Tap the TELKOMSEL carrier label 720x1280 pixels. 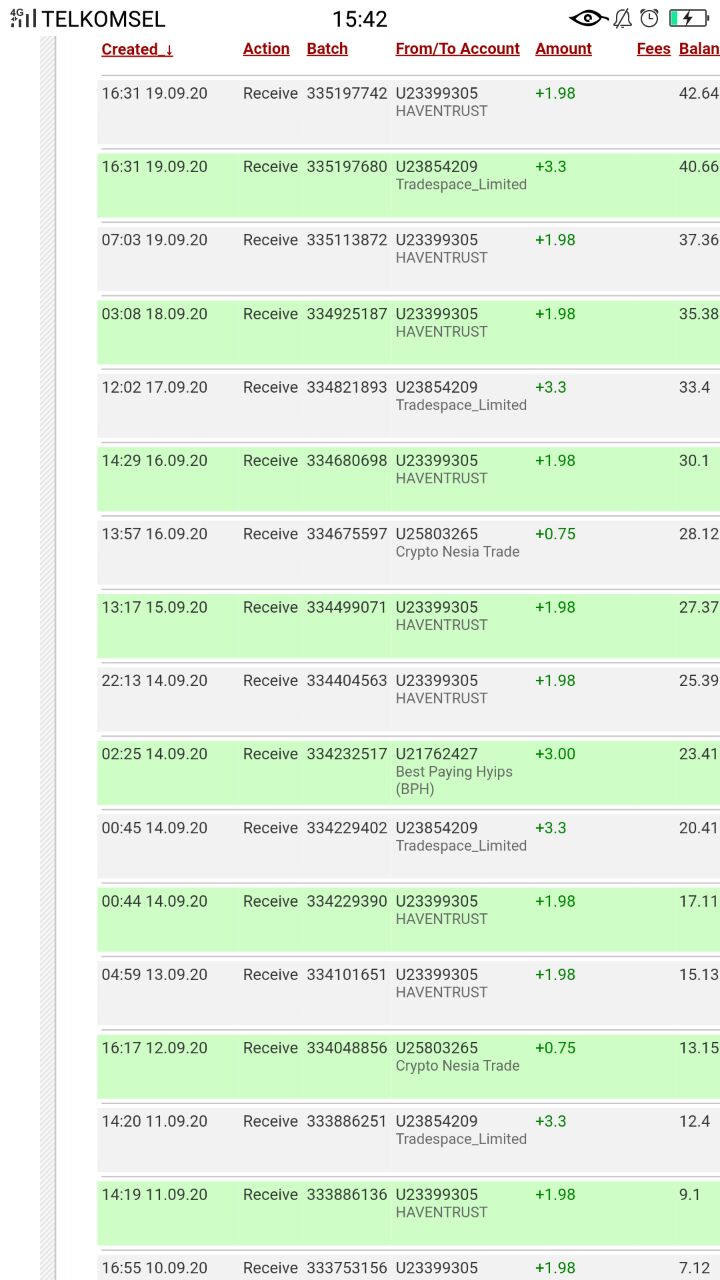[103, 19]
